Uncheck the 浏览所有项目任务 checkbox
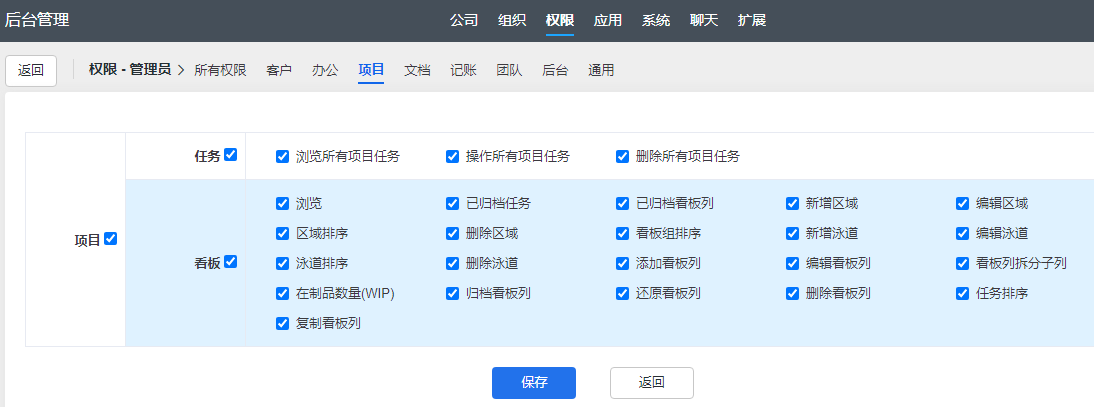The height and width of the screenshot is (407, 1094). click(282, 156)
